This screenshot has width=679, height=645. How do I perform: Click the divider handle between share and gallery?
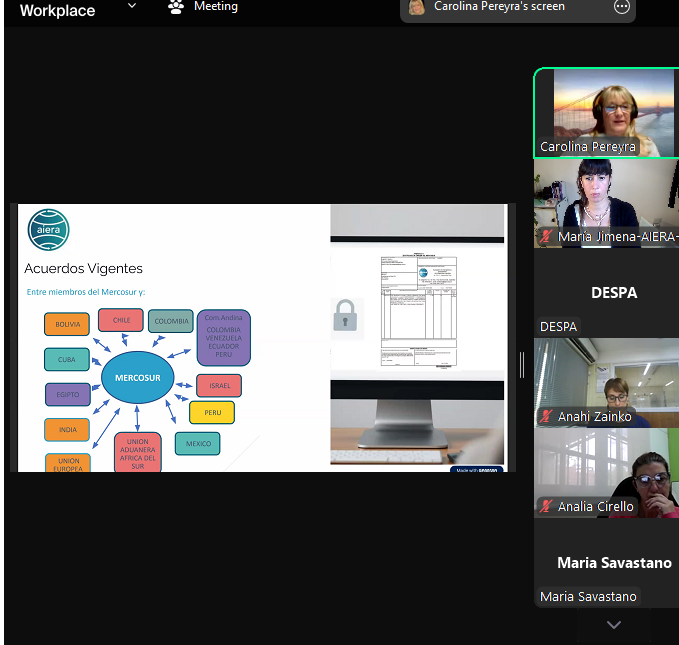pyautogui.click(x=522, y=365)
